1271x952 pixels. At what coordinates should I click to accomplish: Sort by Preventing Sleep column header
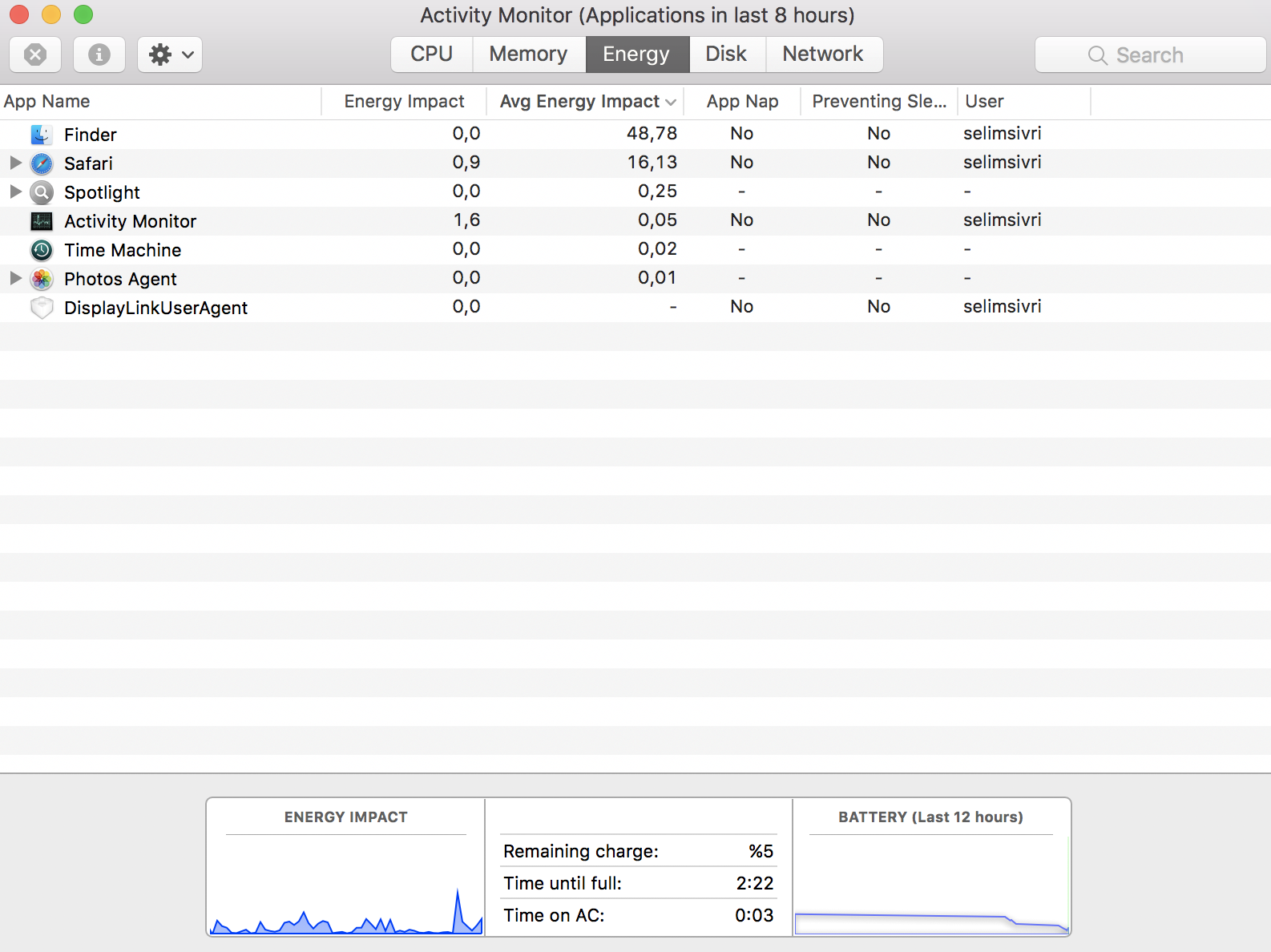[879, 102]
